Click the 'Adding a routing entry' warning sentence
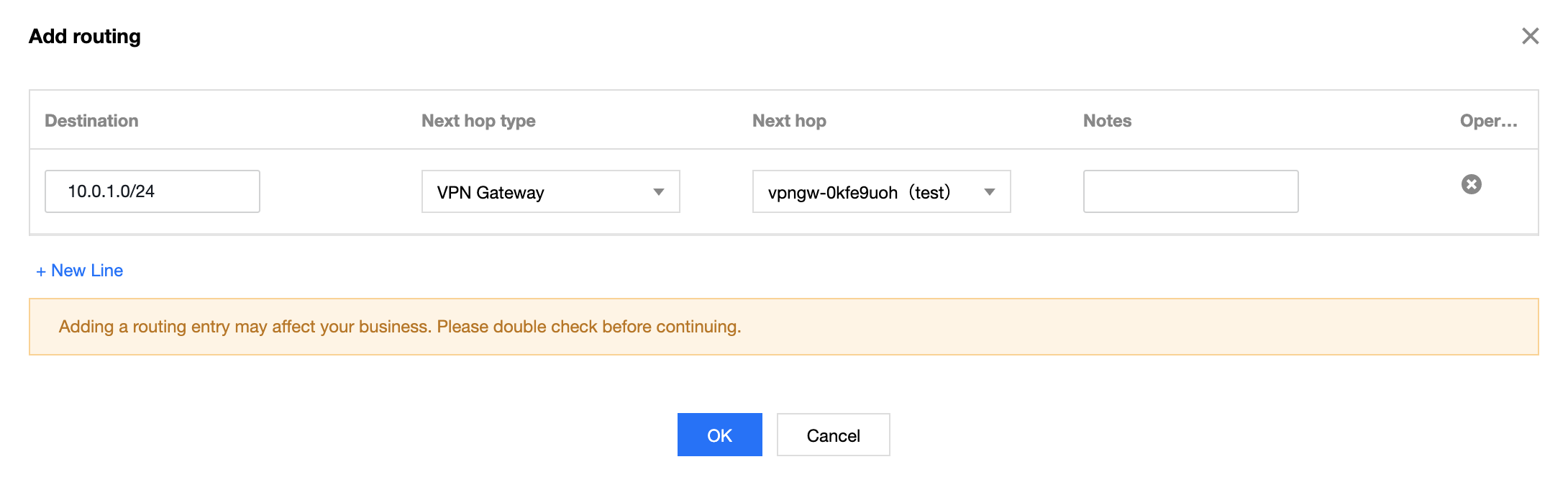Image resolution: width=1568 pixels, height=485 pixels. click(245, 327)
